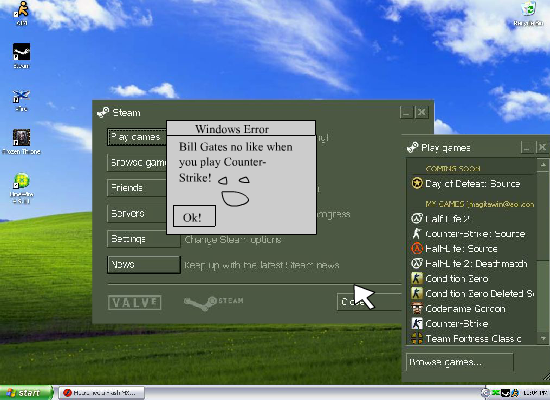
Task: Click the Condition Zero game icon
Action: click(x=417, y=278)
